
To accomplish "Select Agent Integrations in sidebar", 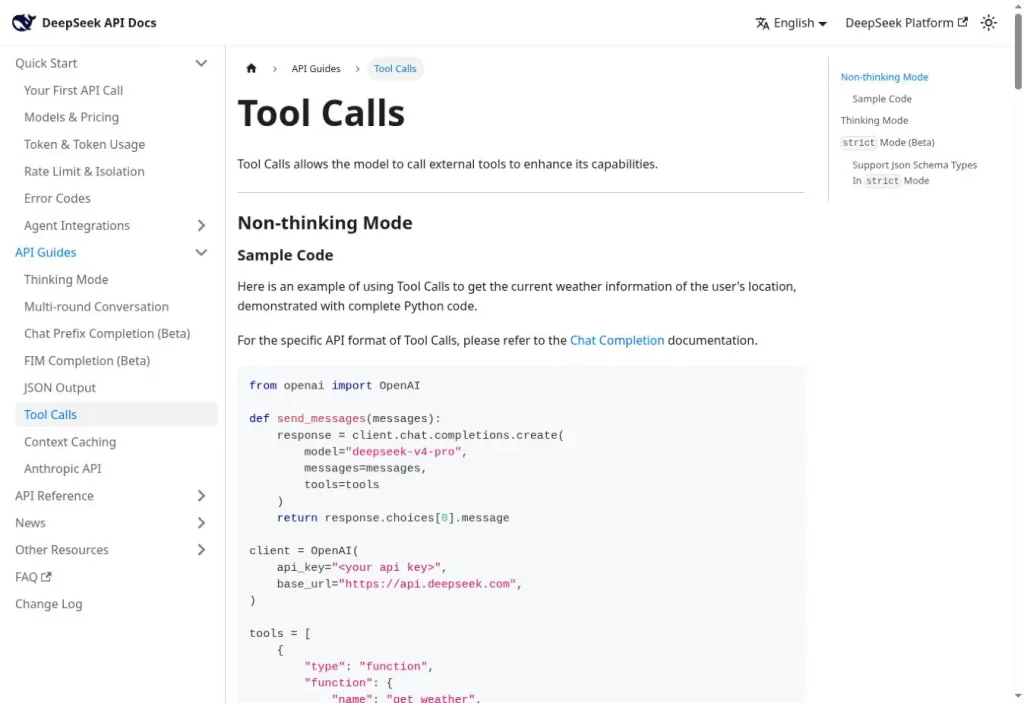I will (77, 225).
